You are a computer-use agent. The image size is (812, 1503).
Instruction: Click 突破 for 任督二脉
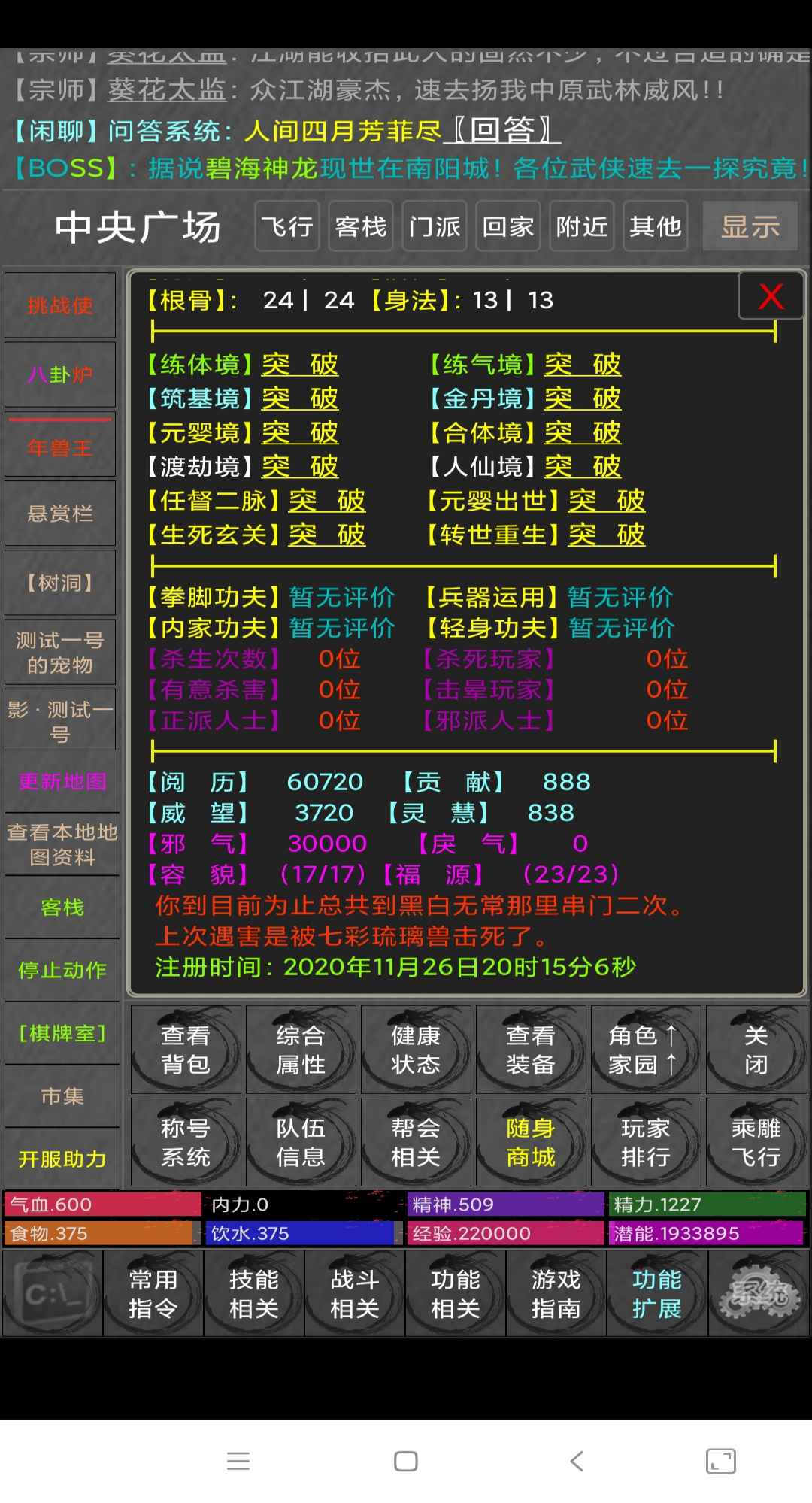point(327,501)
